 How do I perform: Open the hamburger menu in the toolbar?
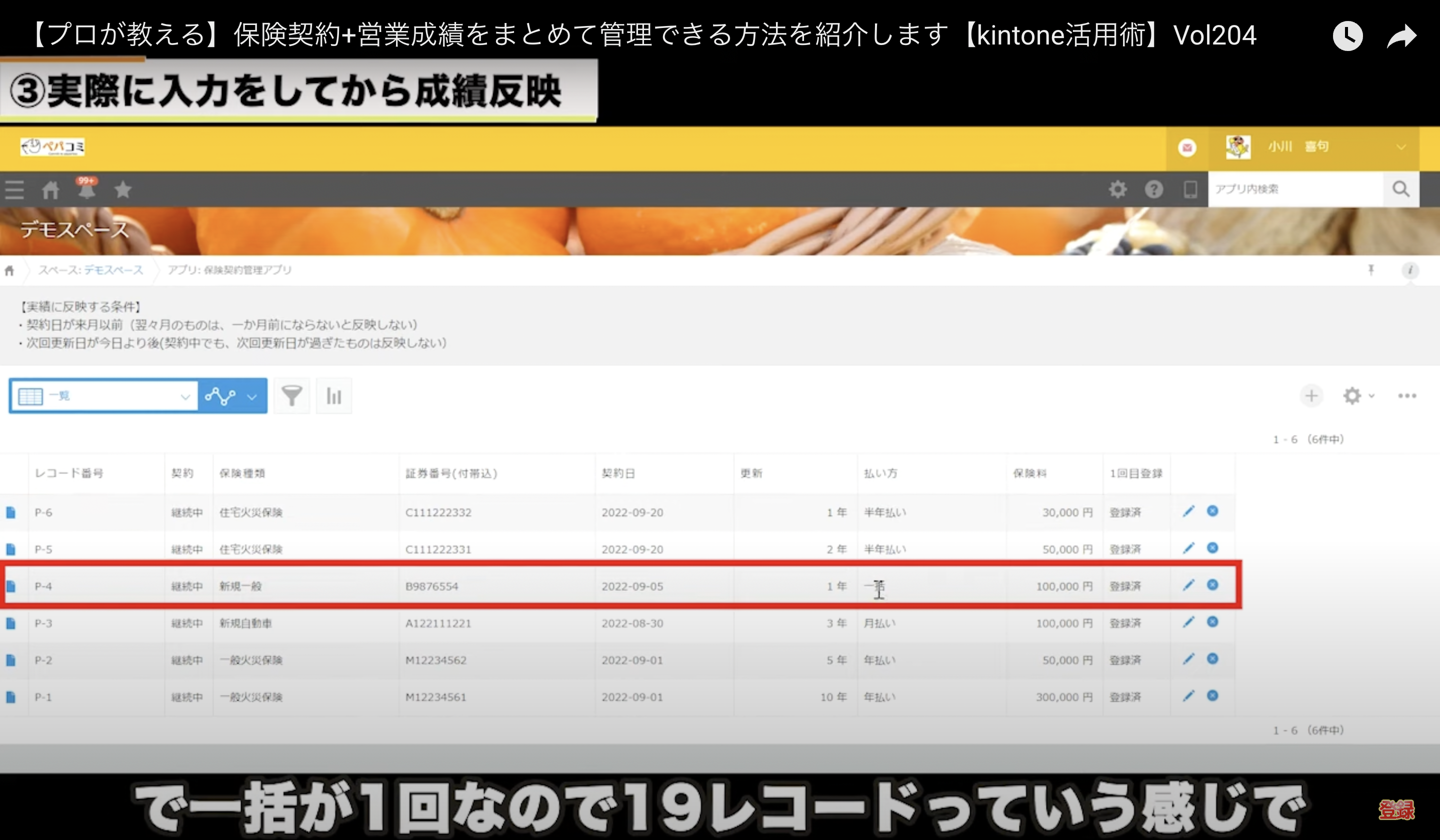pos(14,189)
